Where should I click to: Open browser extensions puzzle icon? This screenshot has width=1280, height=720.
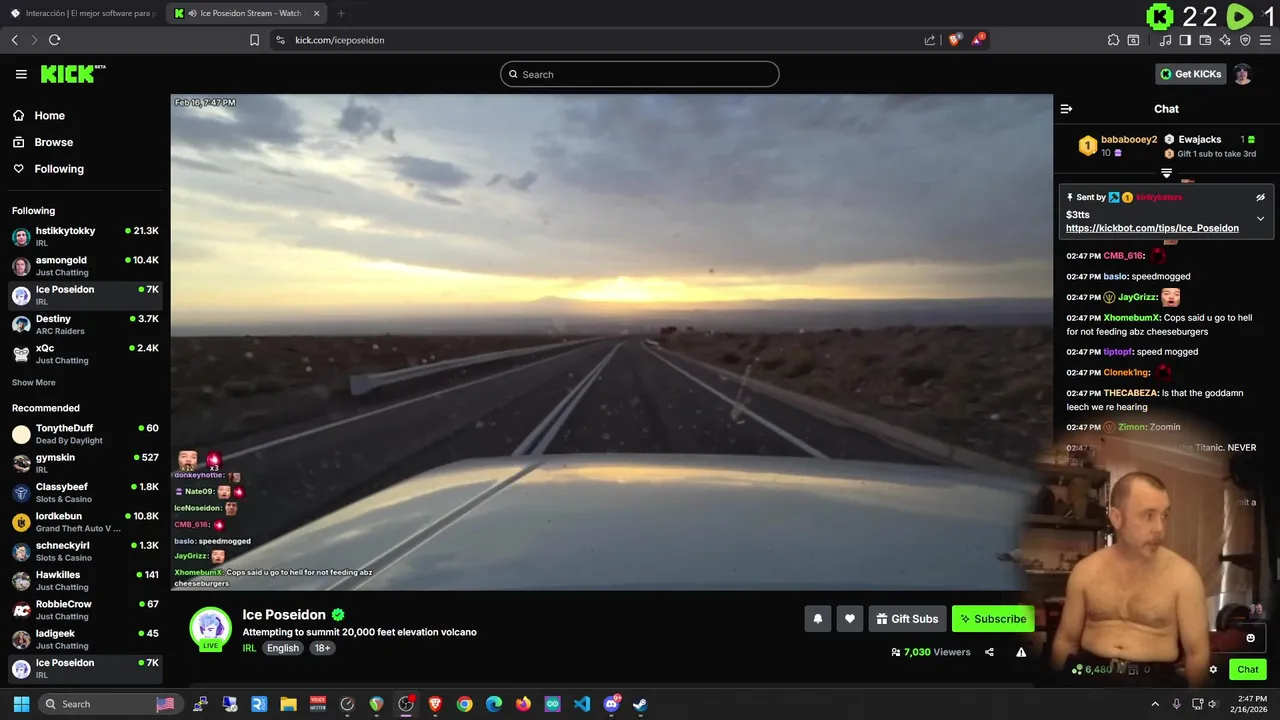[1113, 40]
